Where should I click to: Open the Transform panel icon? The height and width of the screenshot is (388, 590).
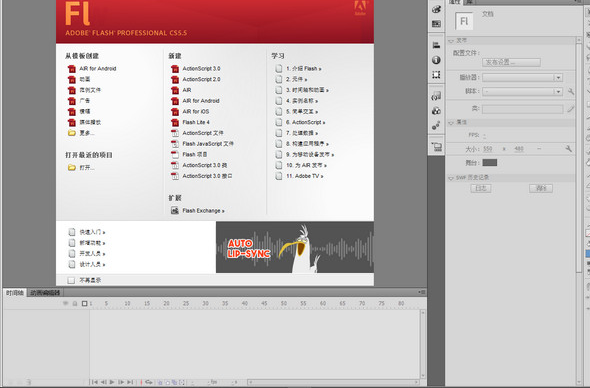click(x=436, y=75)
